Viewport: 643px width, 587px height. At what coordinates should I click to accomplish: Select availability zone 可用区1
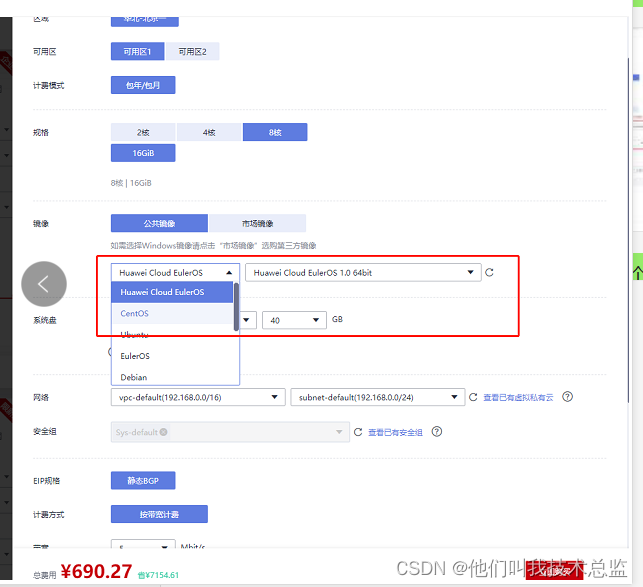click(137, 51)
